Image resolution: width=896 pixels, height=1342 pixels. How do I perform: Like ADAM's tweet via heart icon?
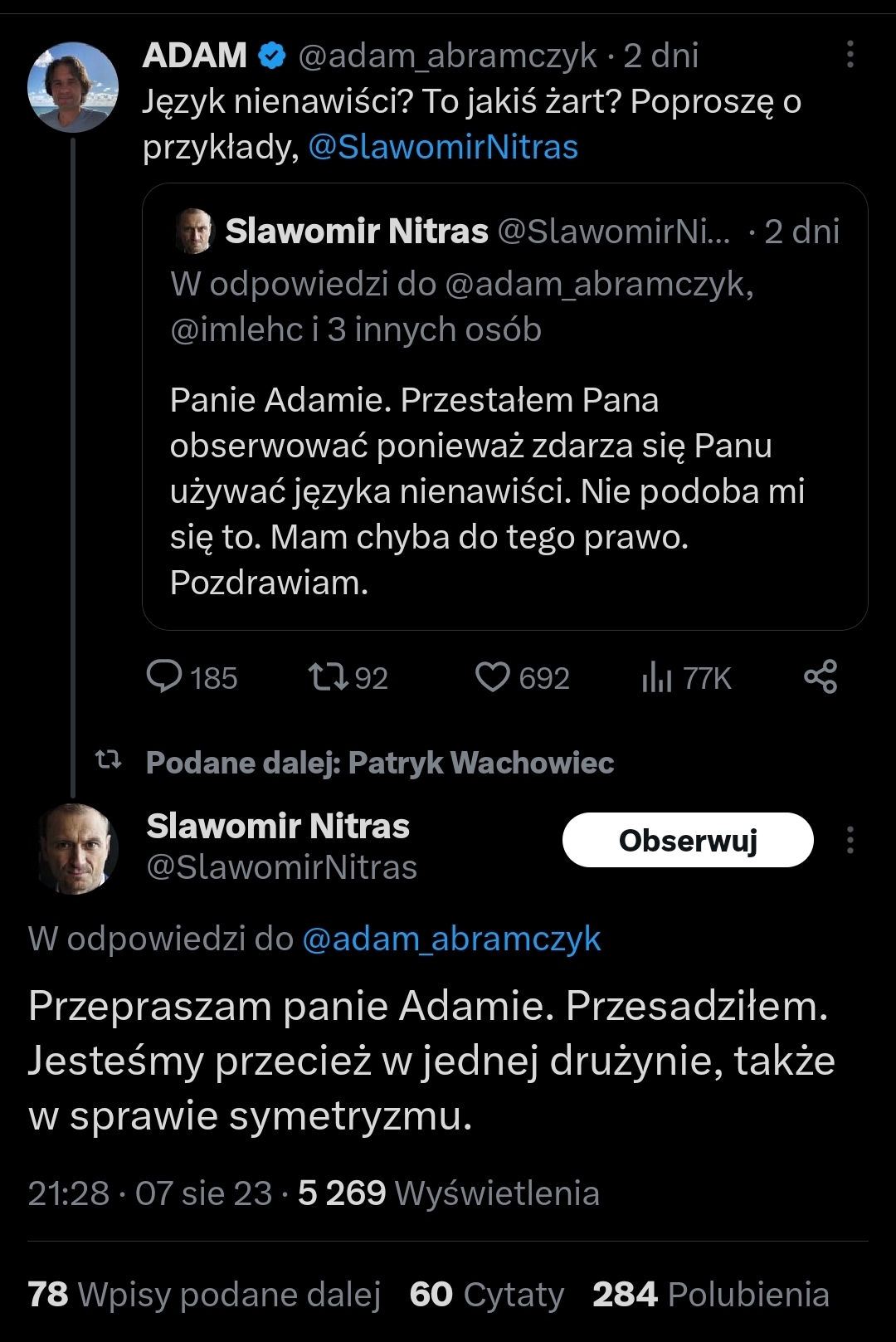[493, 676]
